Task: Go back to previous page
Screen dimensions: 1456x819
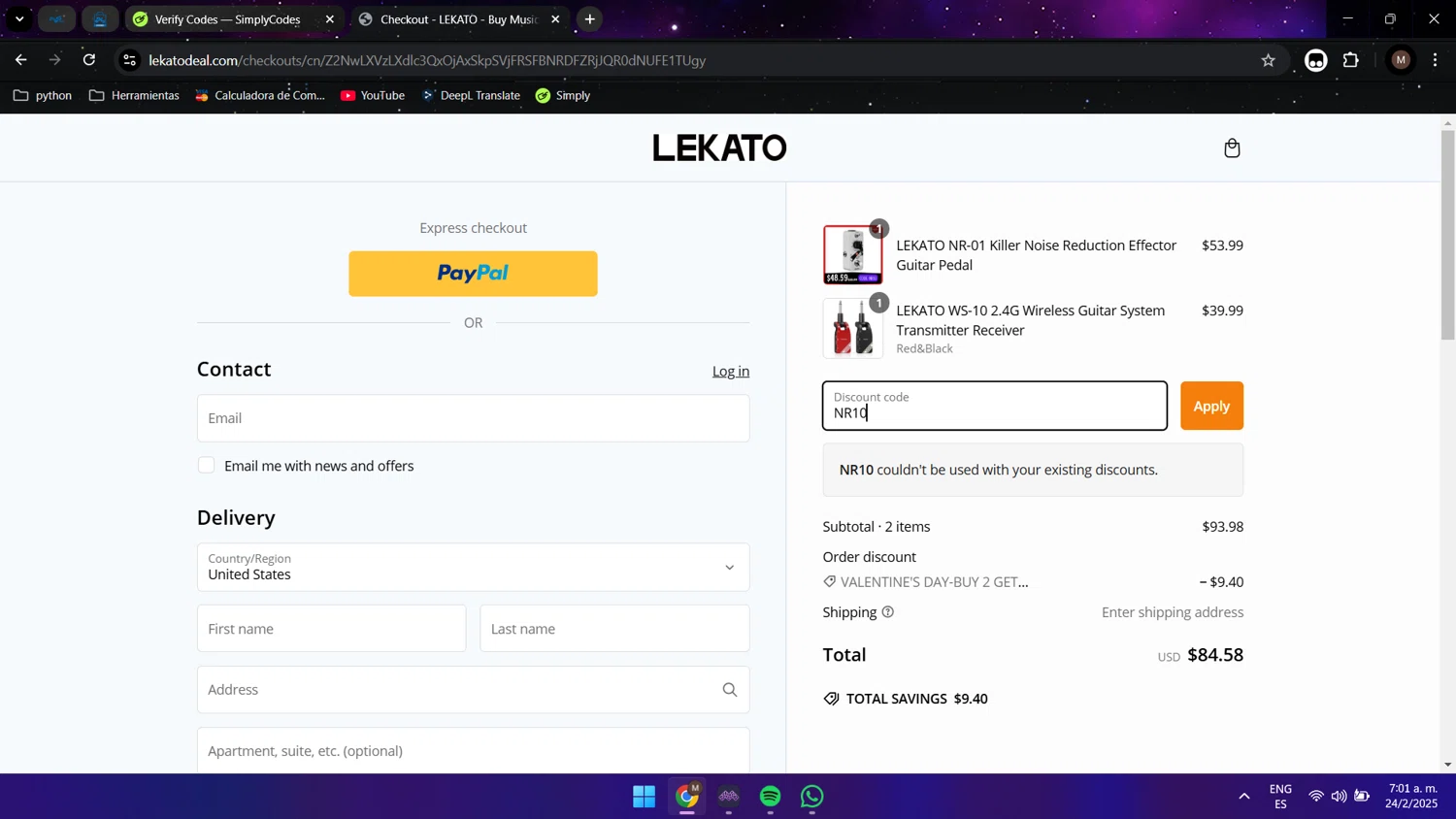Action: tap(20, 60)
